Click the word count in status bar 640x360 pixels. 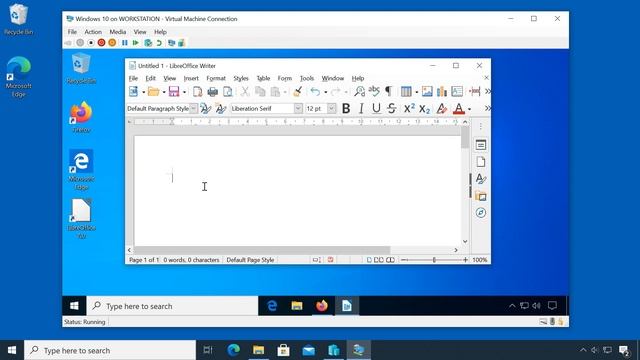tap(191, 260)
